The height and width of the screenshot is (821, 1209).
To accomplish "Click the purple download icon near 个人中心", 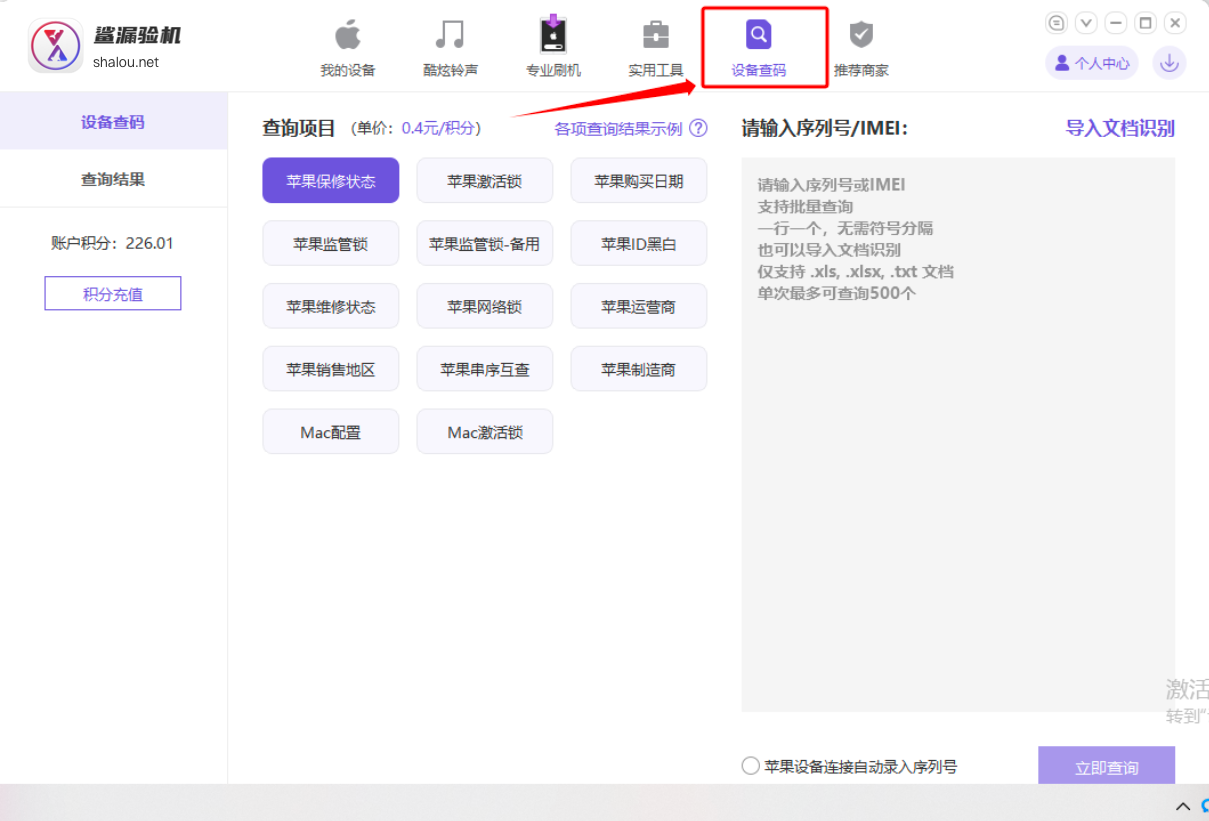I will point(1168,62).
